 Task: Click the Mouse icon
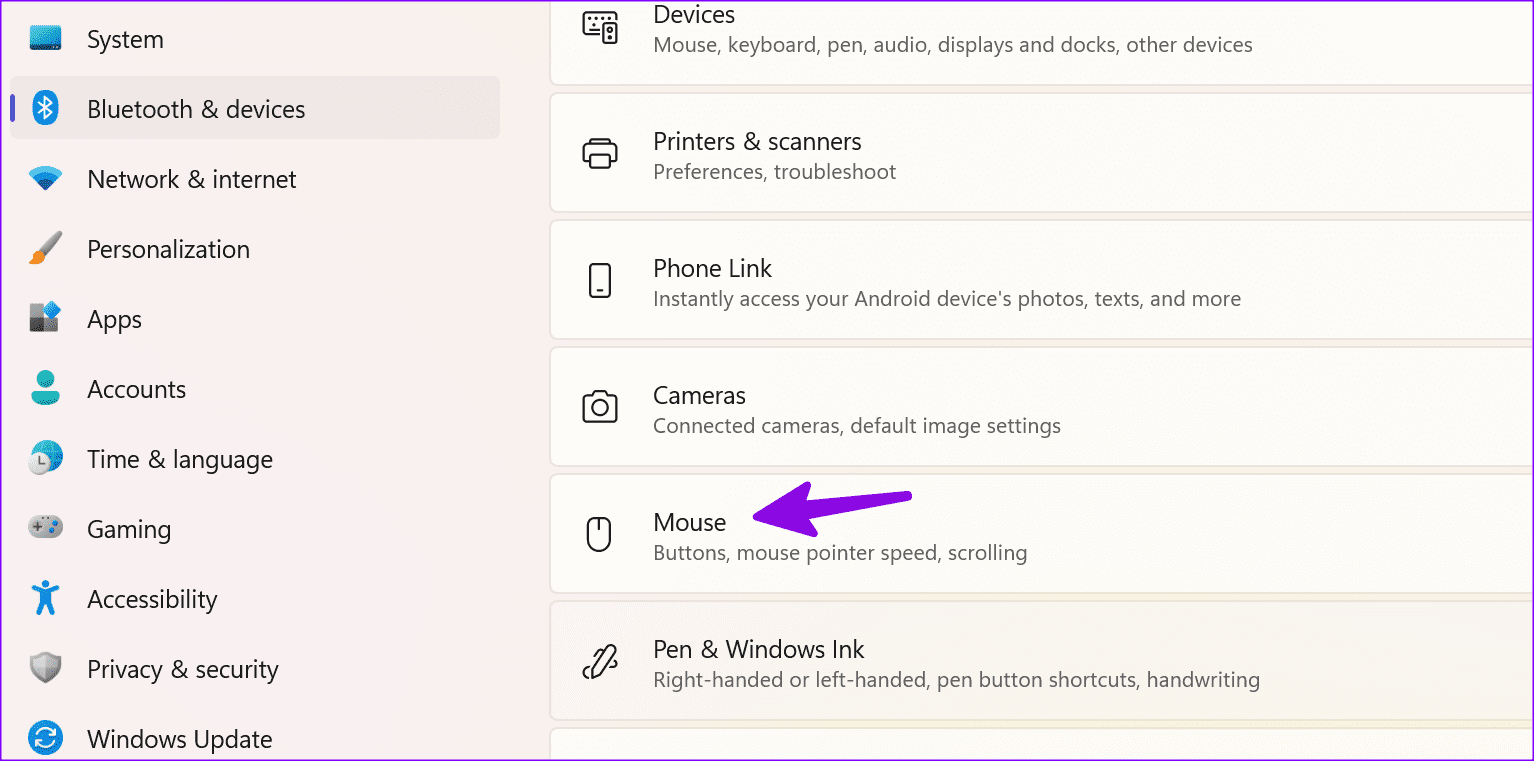click(x=598, y=534)
